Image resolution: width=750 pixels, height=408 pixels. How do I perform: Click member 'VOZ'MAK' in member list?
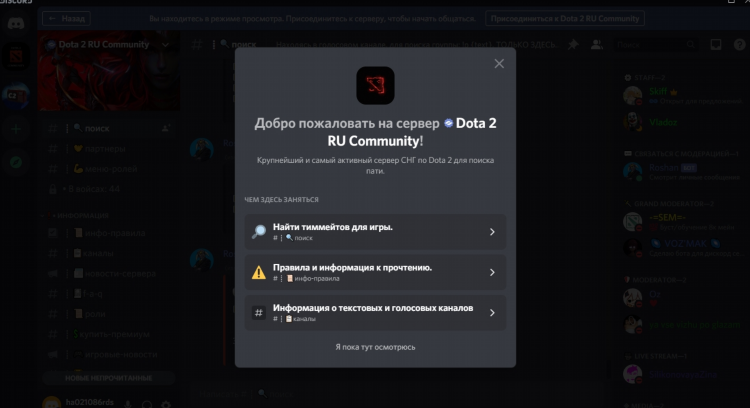click(x=683, y=248)
